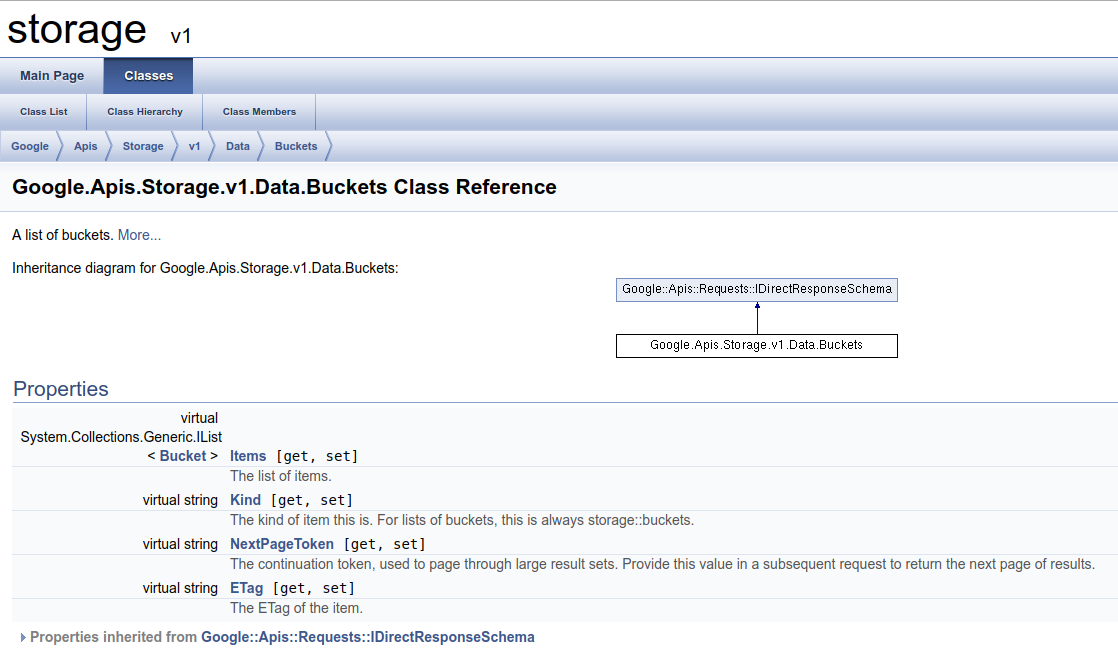Open the Main Page tab
The height and width of the screenshot is (667, 1118).
pos(52,76)
